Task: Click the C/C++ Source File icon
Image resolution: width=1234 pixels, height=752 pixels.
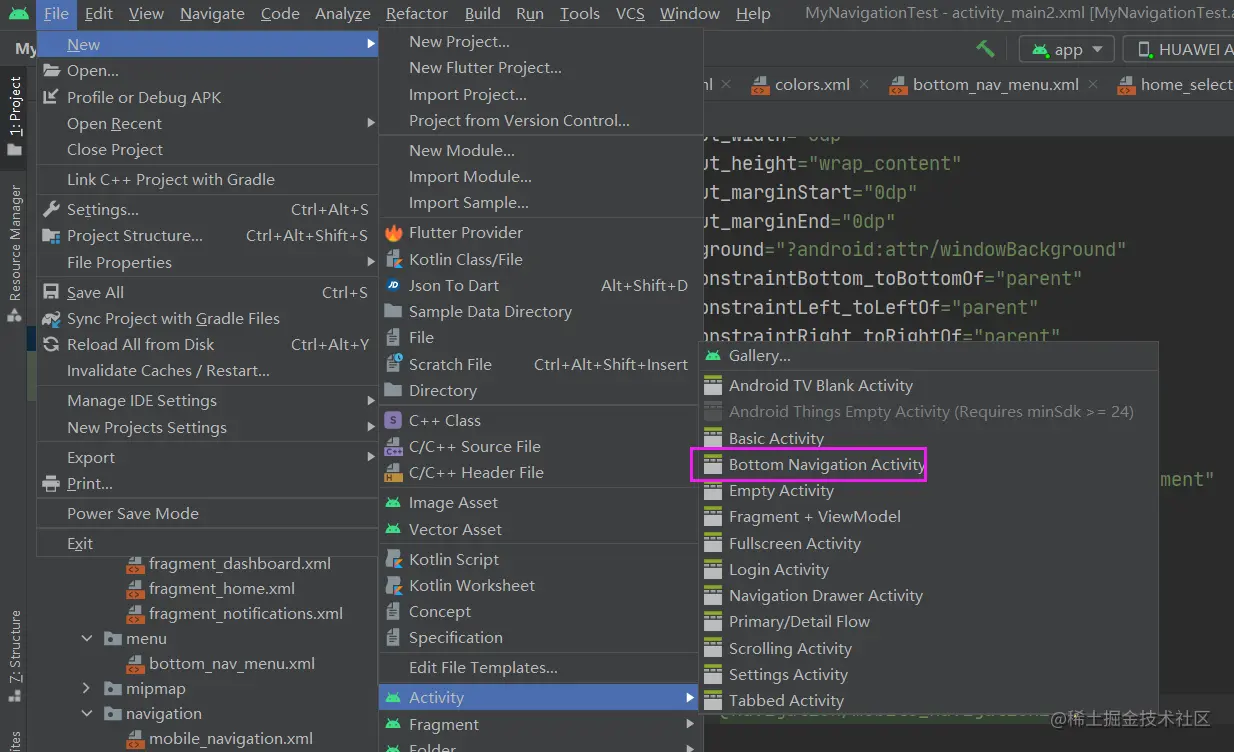Action: click(x=393, y=446)
